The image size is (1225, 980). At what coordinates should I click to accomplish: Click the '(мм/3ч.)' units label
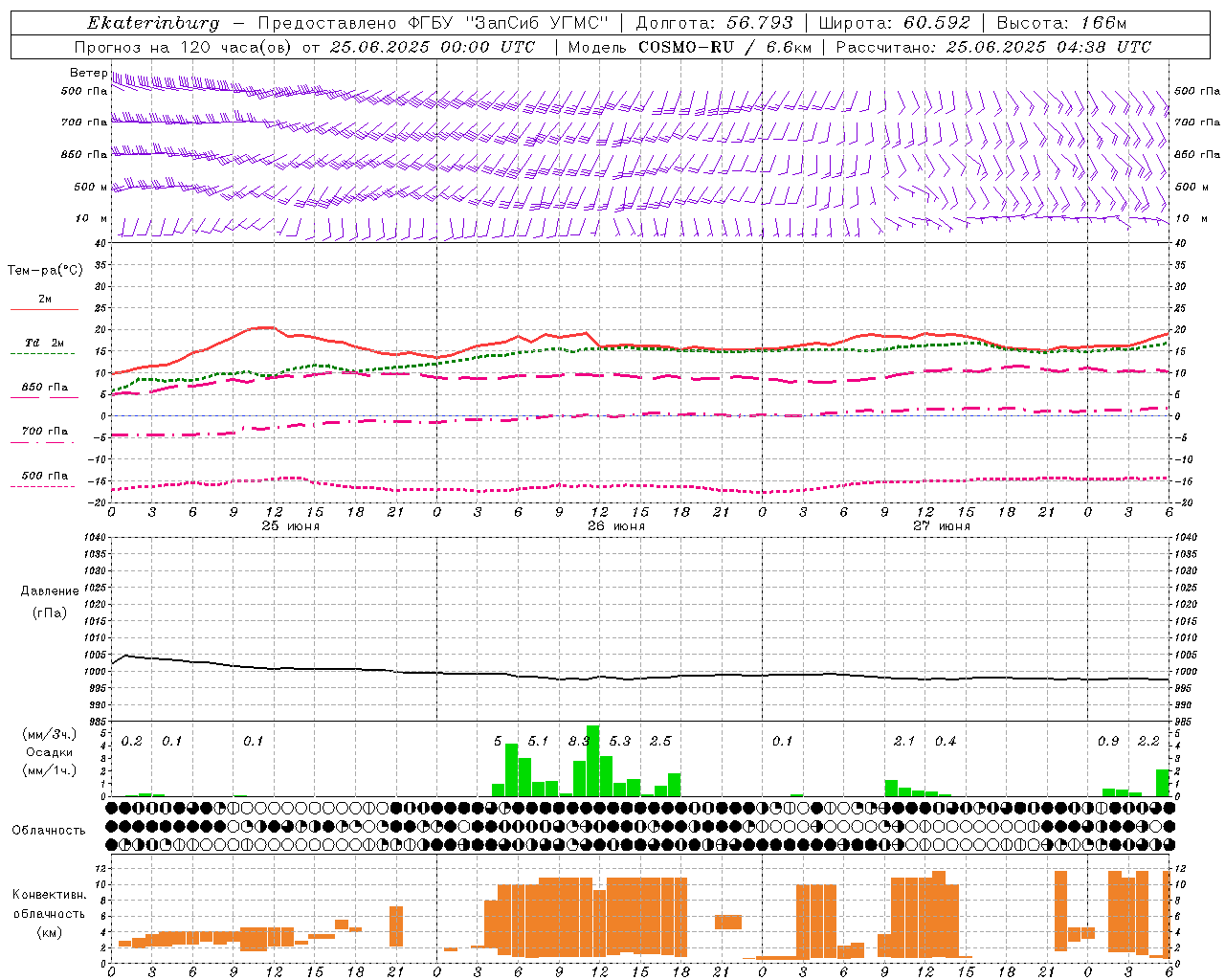click(x=50, y=735)
